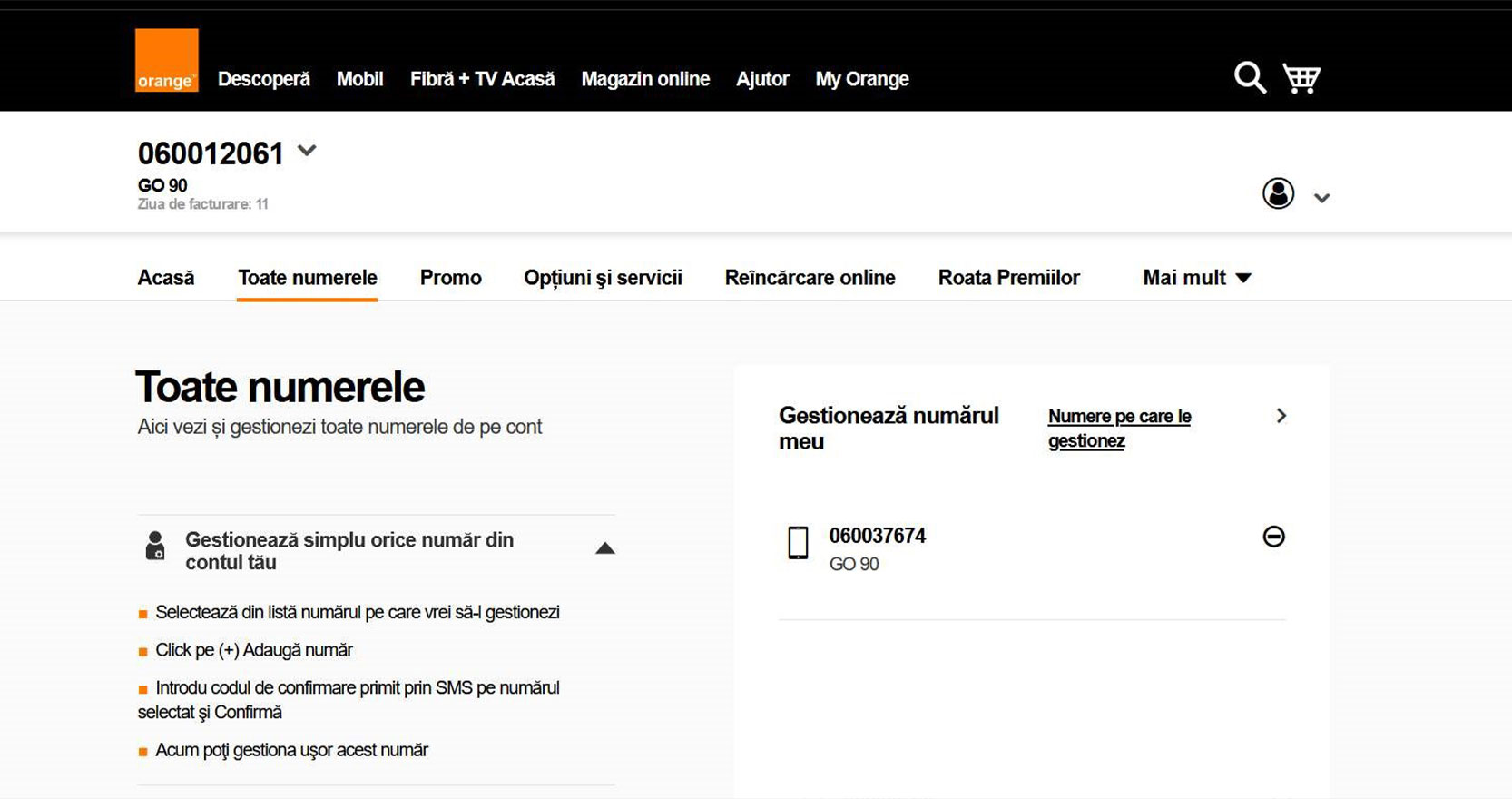Screen dimensions: 1512x799
Task: Open the account dropdown arrow
Action: point(1321,198)
